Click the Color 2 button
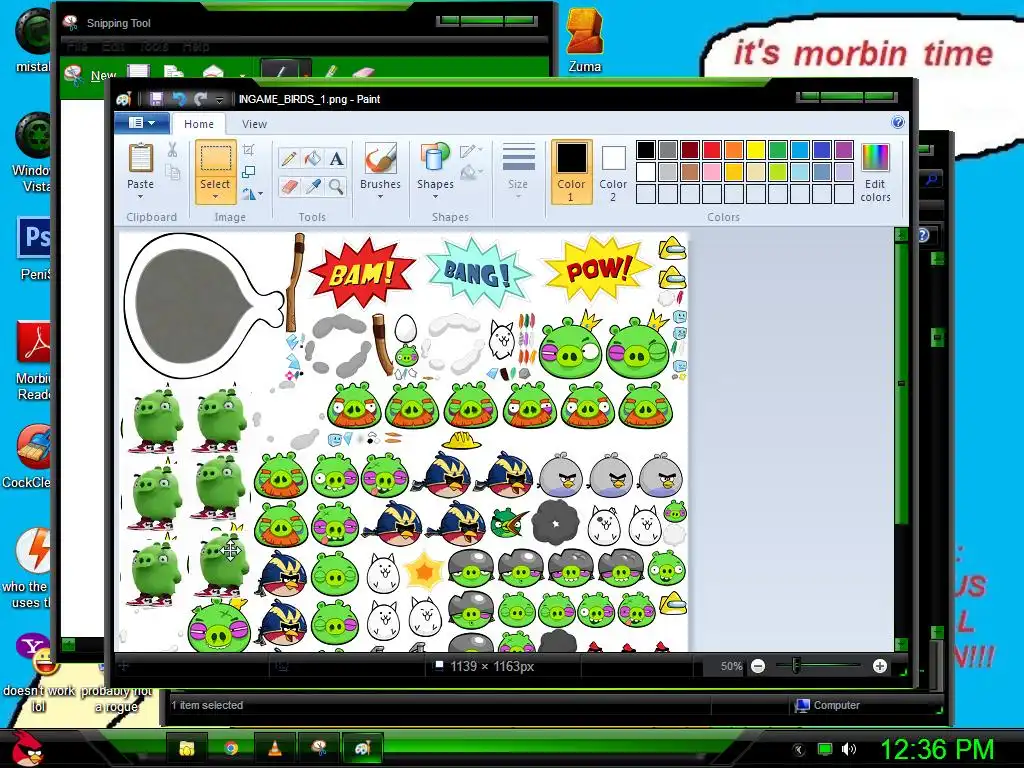 (613, 171)
